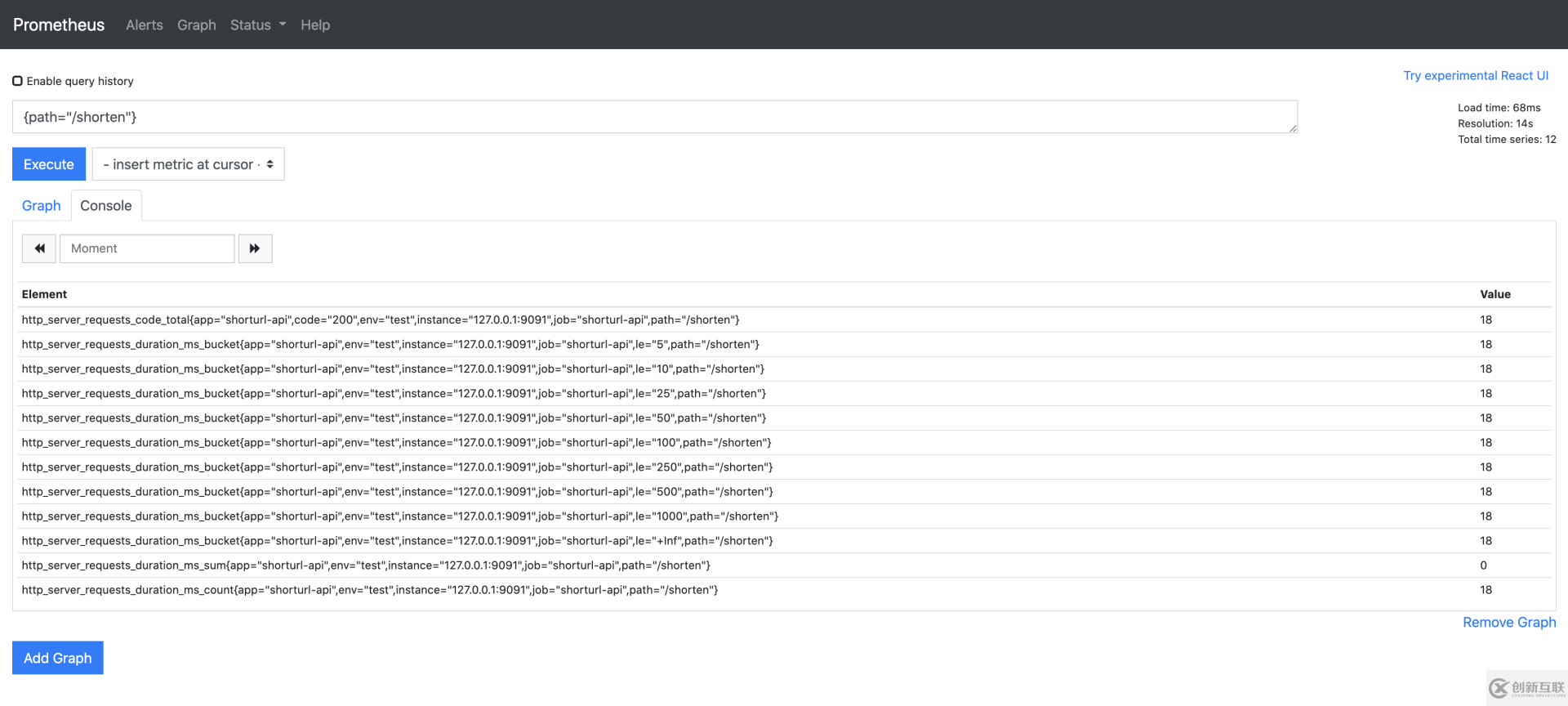Step time backward with rewind icon
The height and width of the screenshot is (706, 1568).
(x=39, y=248)
